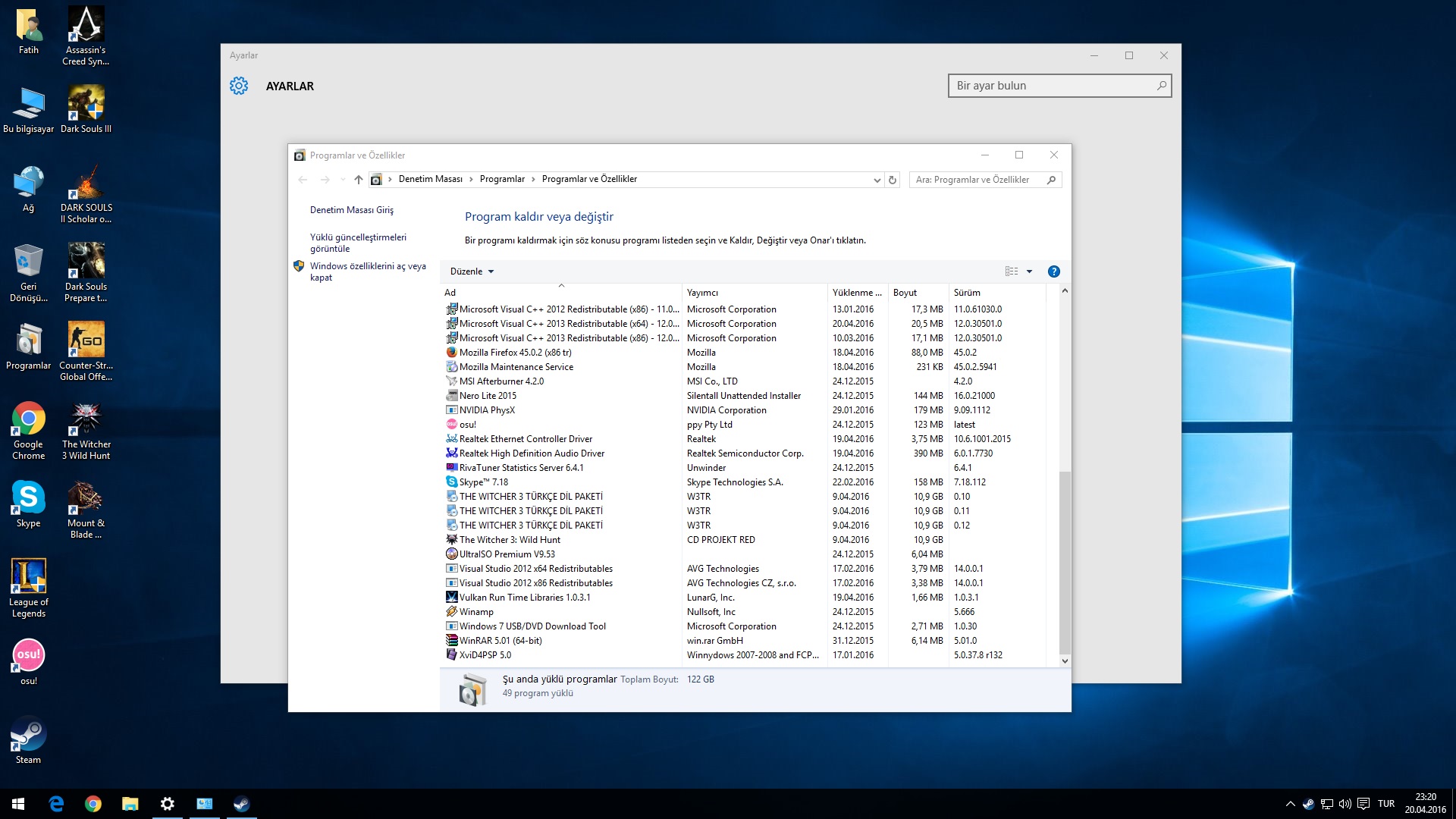Click the Programlar breadcrumb segment
The width and height of the screenshot is (1456, 819).
[x=502, y=179]
